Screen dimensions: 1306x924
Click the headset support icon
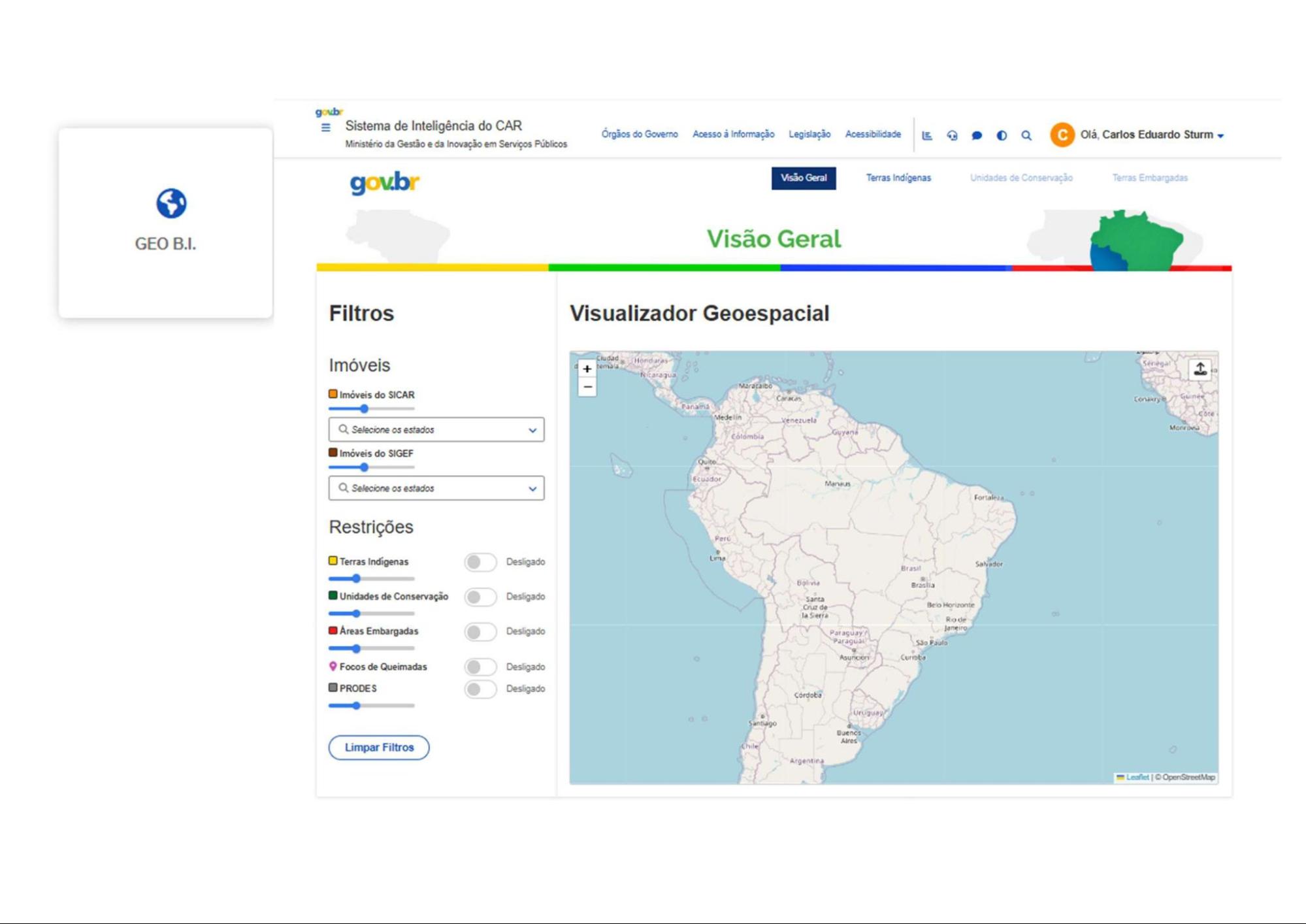(x=952, y=135)
